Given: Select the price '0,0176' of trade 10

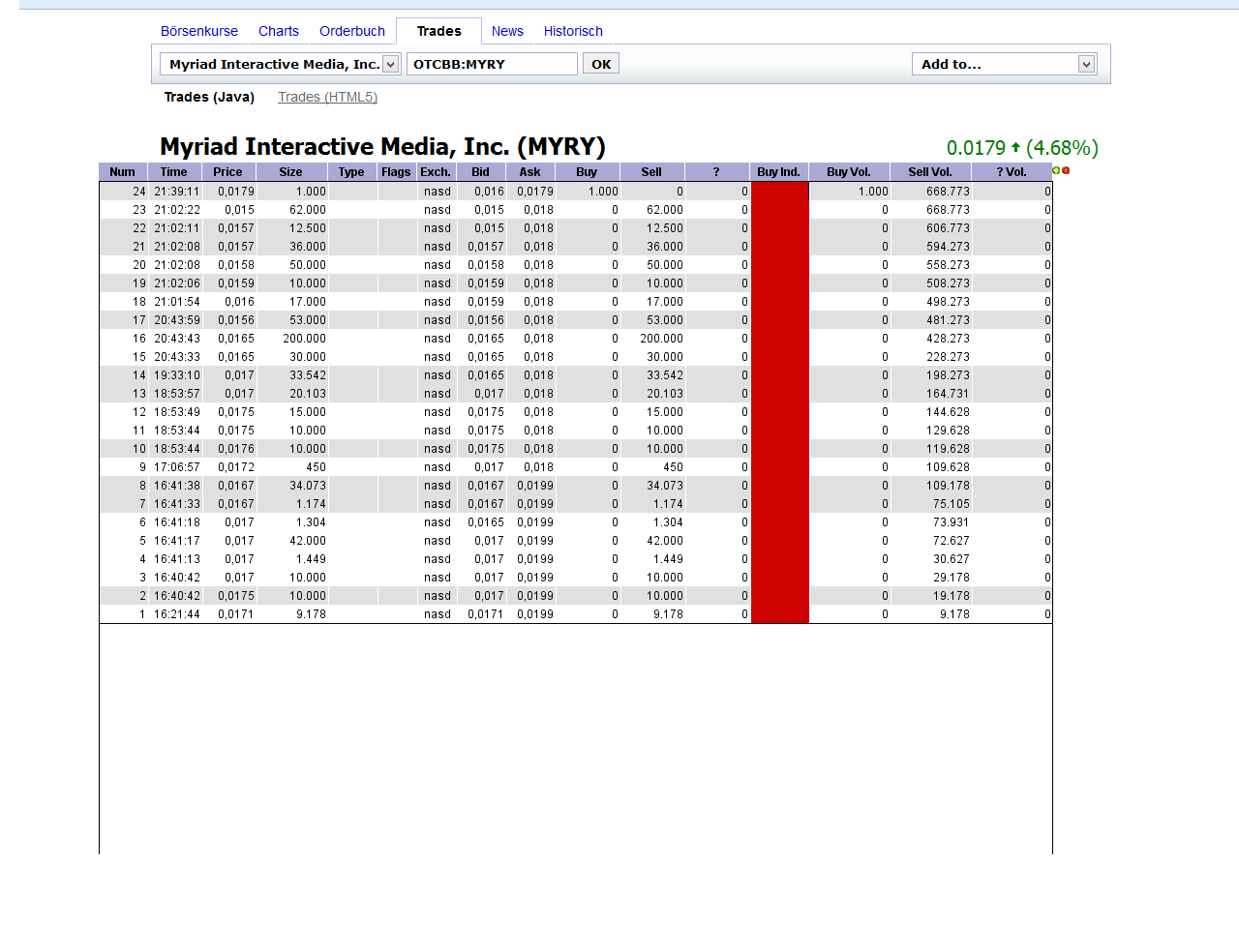Looking at the screenshot, I should click(236, 449).
